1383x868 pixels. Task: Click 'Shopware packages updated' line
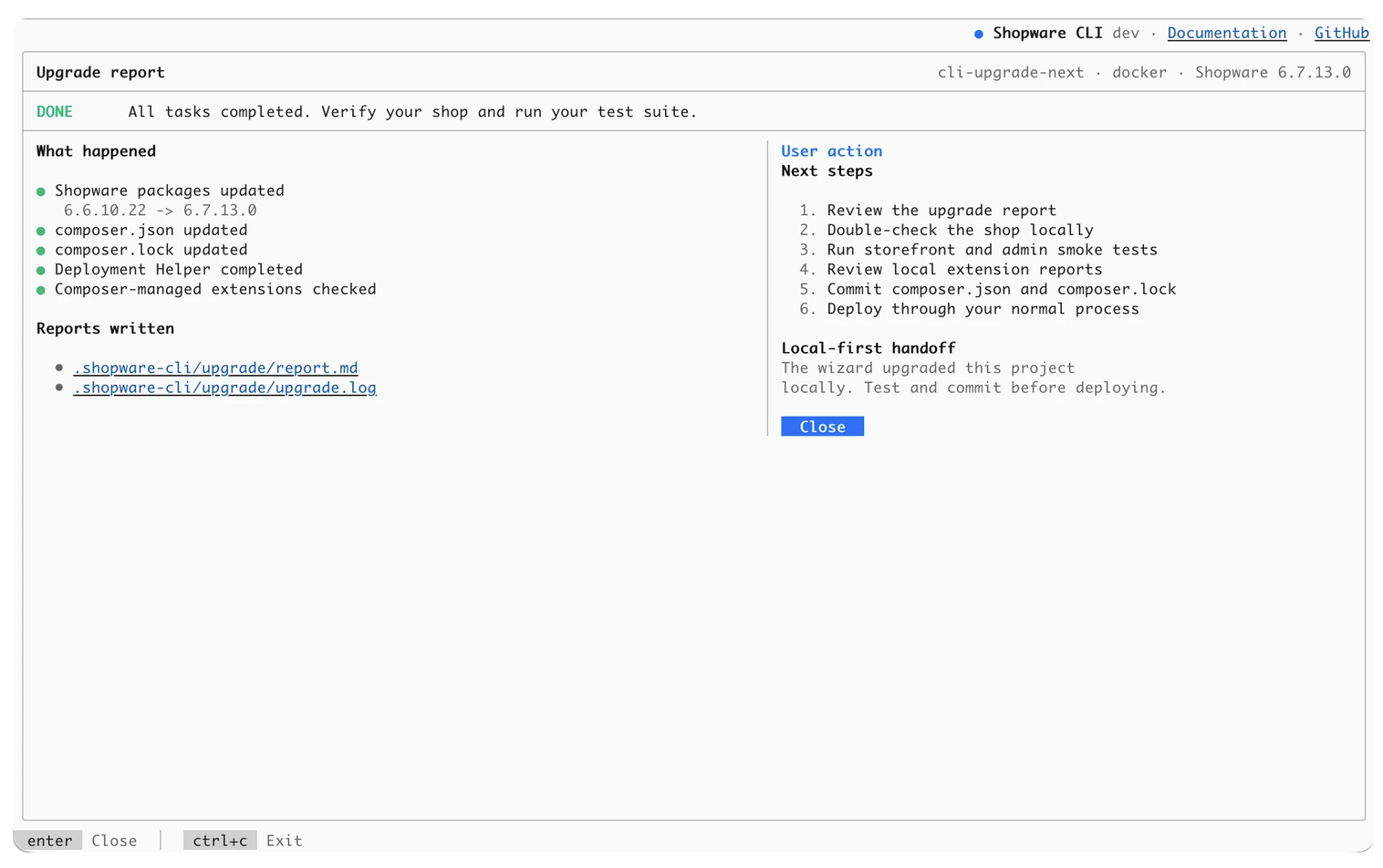point(170,191)
